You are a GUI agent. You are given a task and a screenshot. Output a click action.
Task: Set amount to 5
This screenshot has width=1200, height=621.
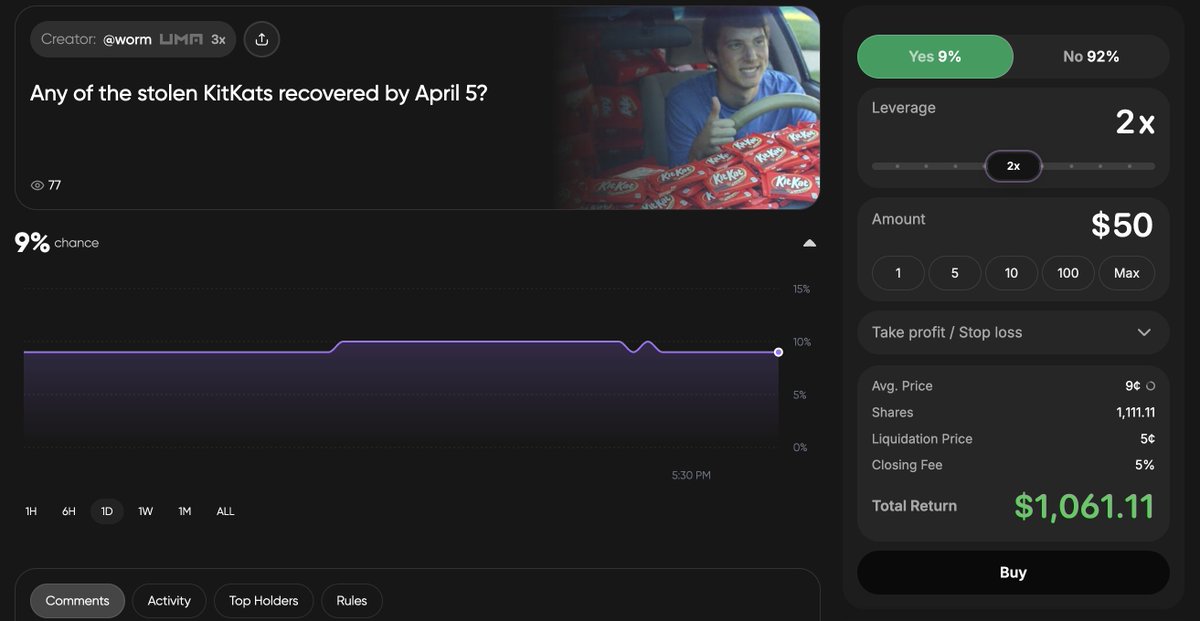click(x=955, y=273)
